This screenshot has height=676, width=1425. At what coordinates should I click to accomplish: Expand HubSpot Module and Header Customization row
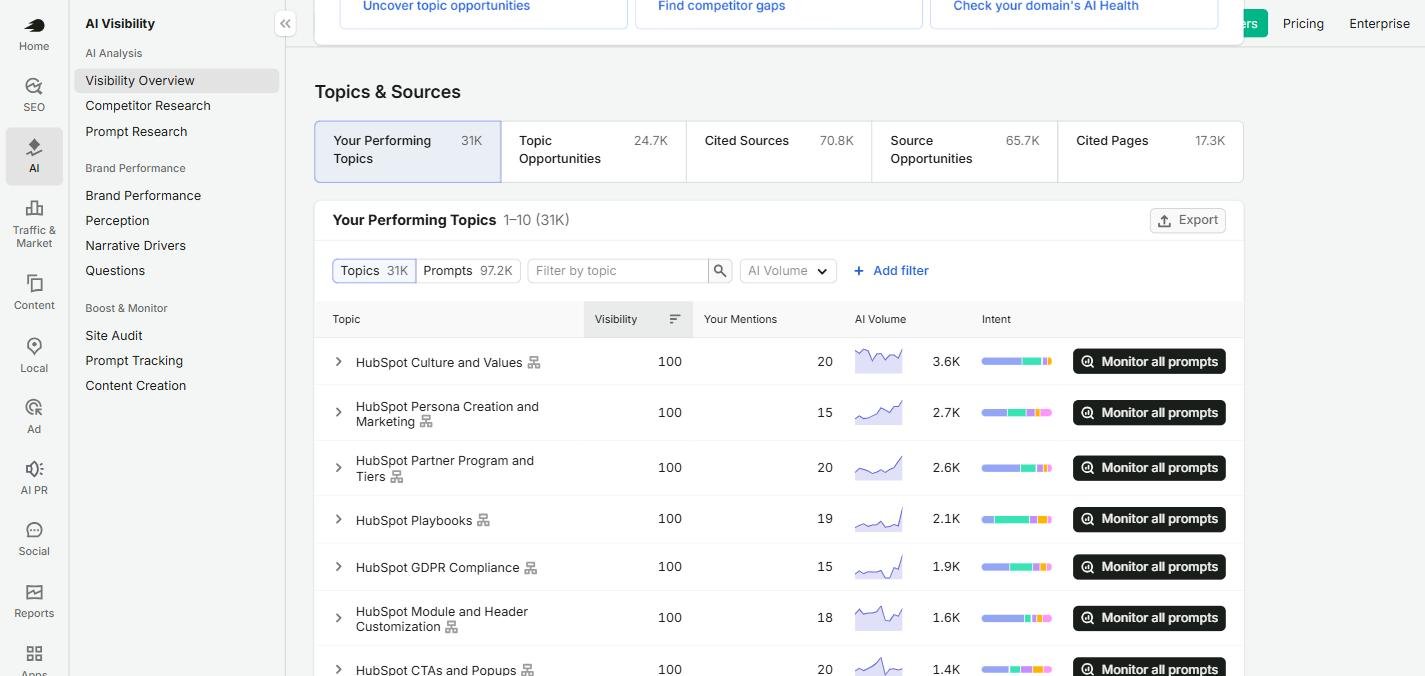(338, 618)
